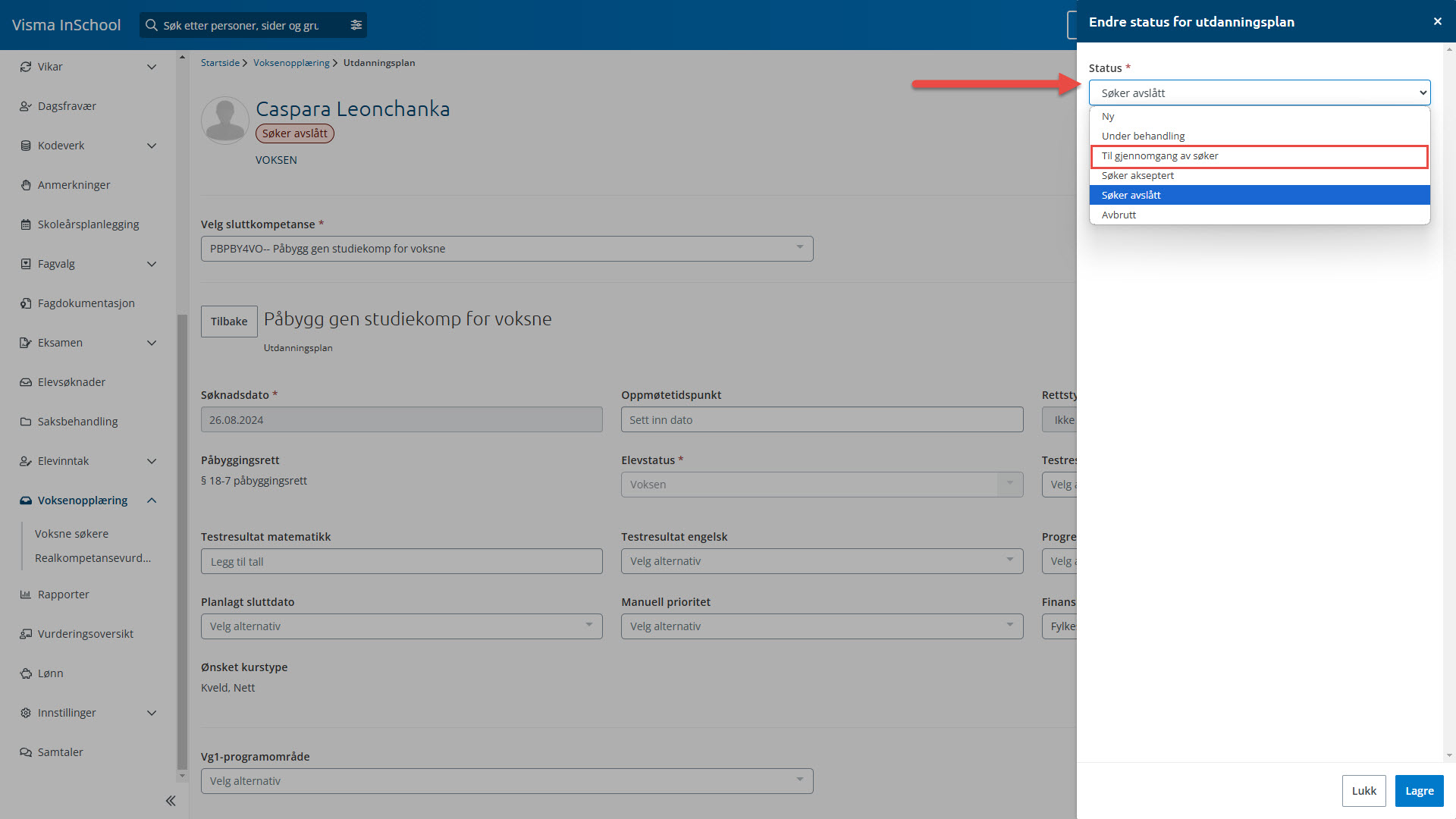This screenshot has width=1456, height=819.
Task: Open Velg sluttkompetanse dropdown
Action: [507, 249]
